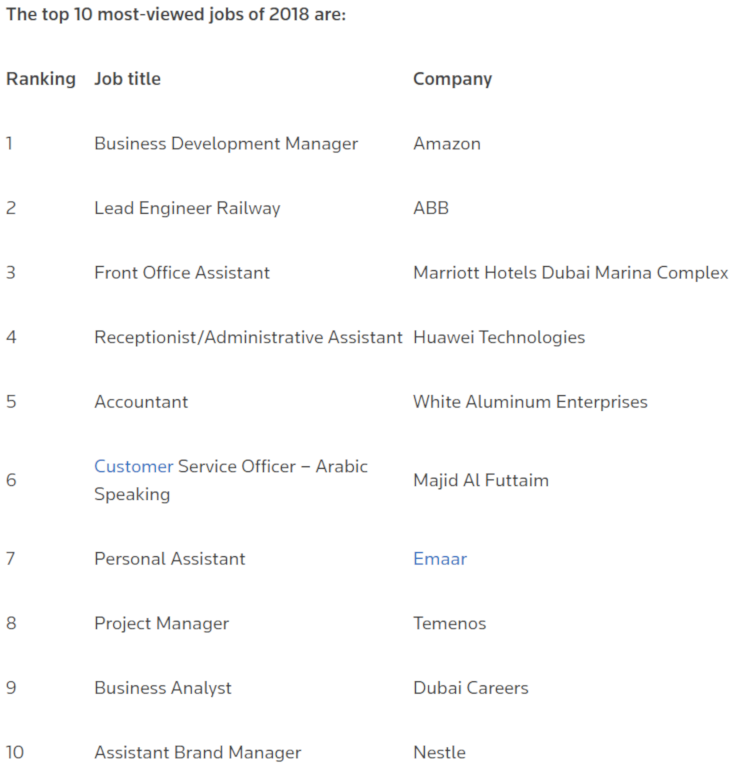Click the Company column header
The width and height of the screenshot is (741, 770).
(452, 79)
